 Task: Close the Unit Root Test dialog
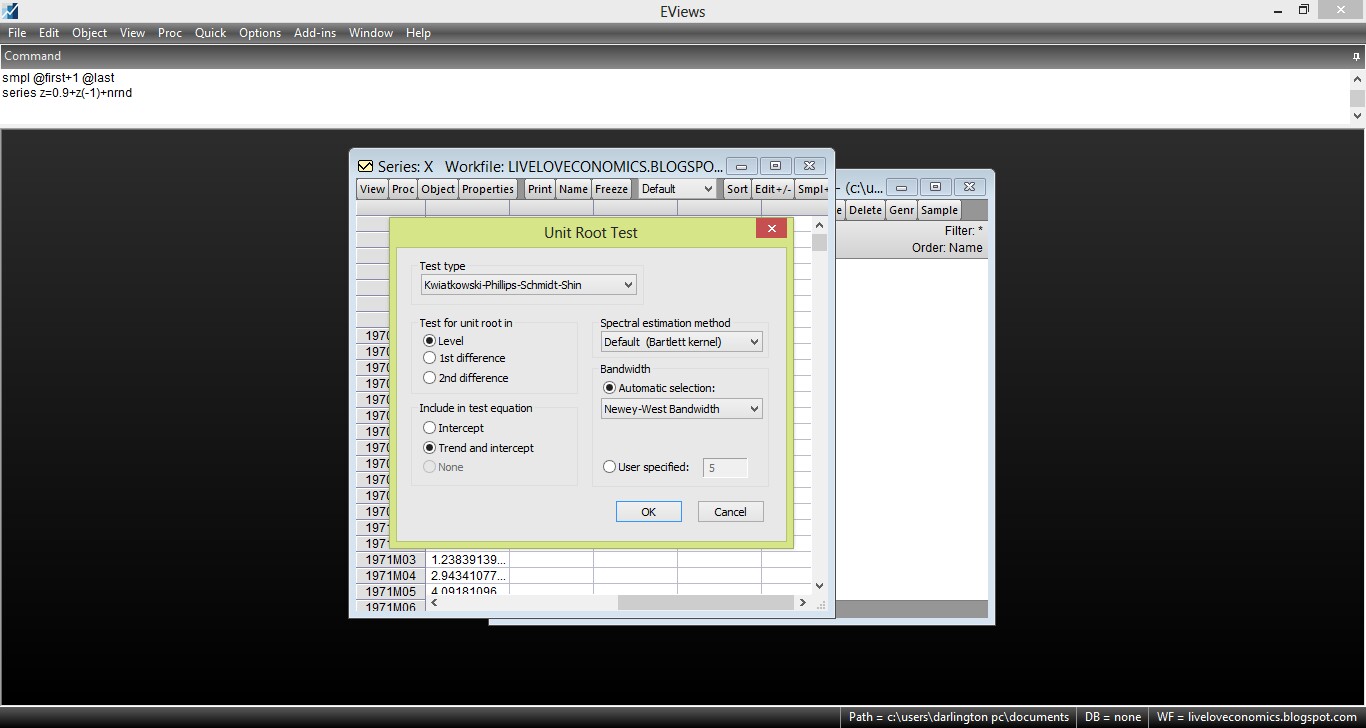771,229
